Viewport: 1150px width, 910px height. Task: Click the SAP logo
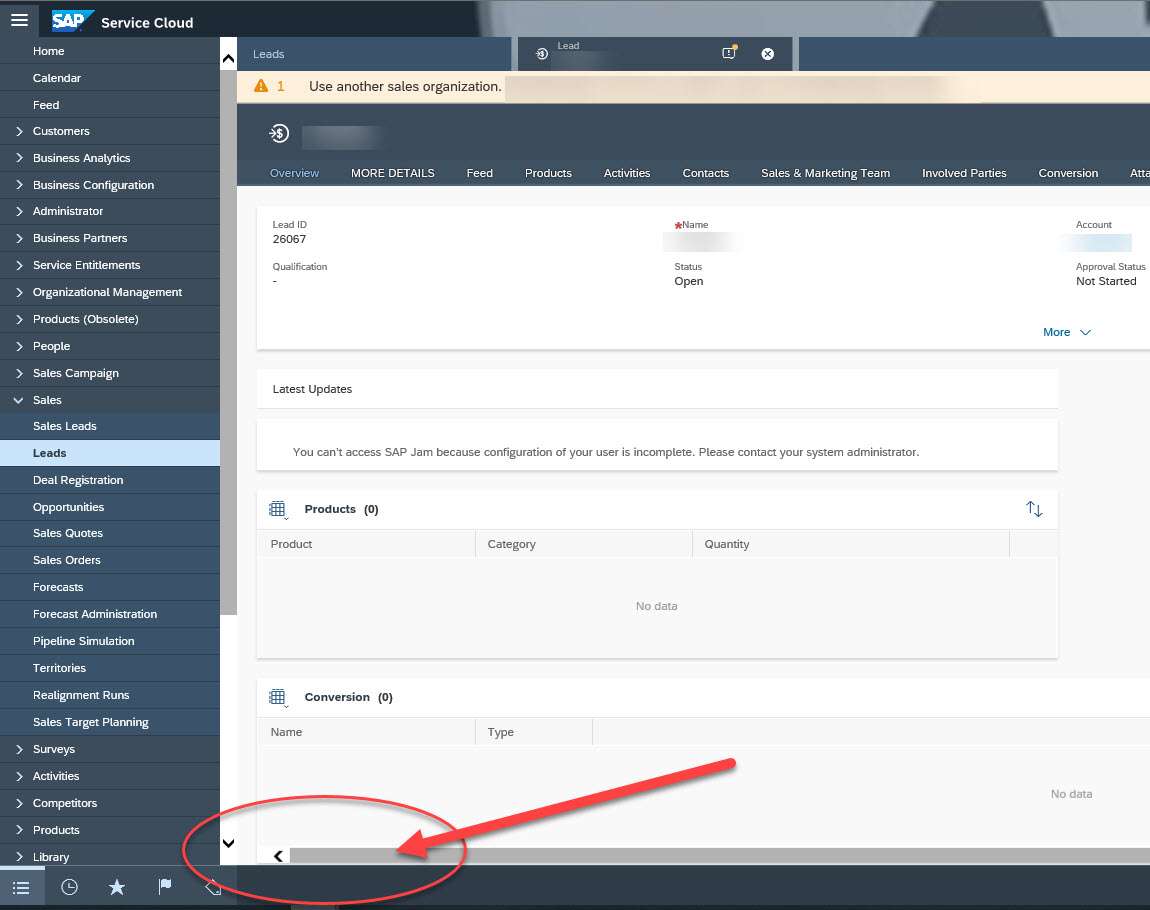(72, 21)
